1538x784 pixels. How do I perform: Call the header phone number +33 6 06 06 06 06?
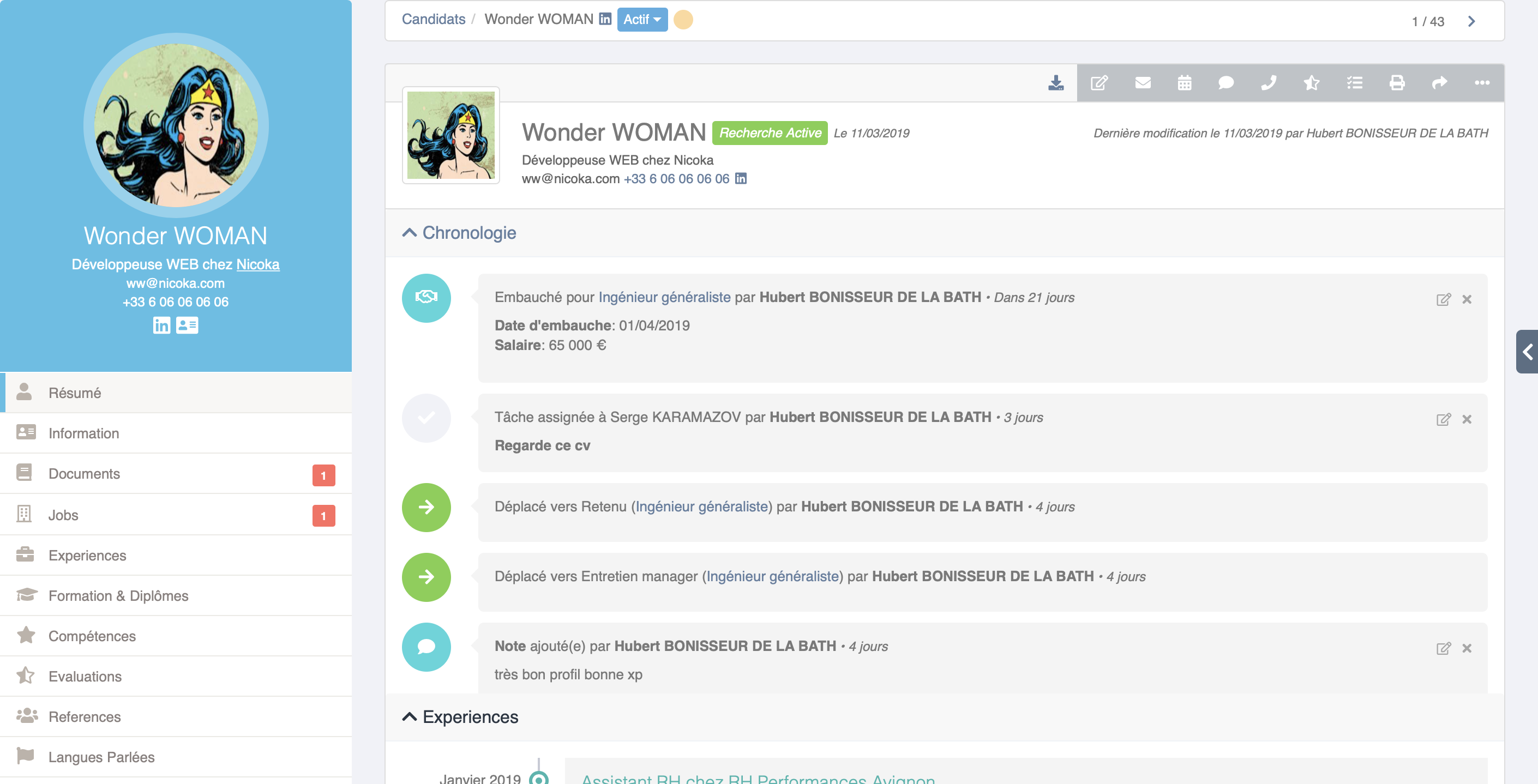(676, 178)
